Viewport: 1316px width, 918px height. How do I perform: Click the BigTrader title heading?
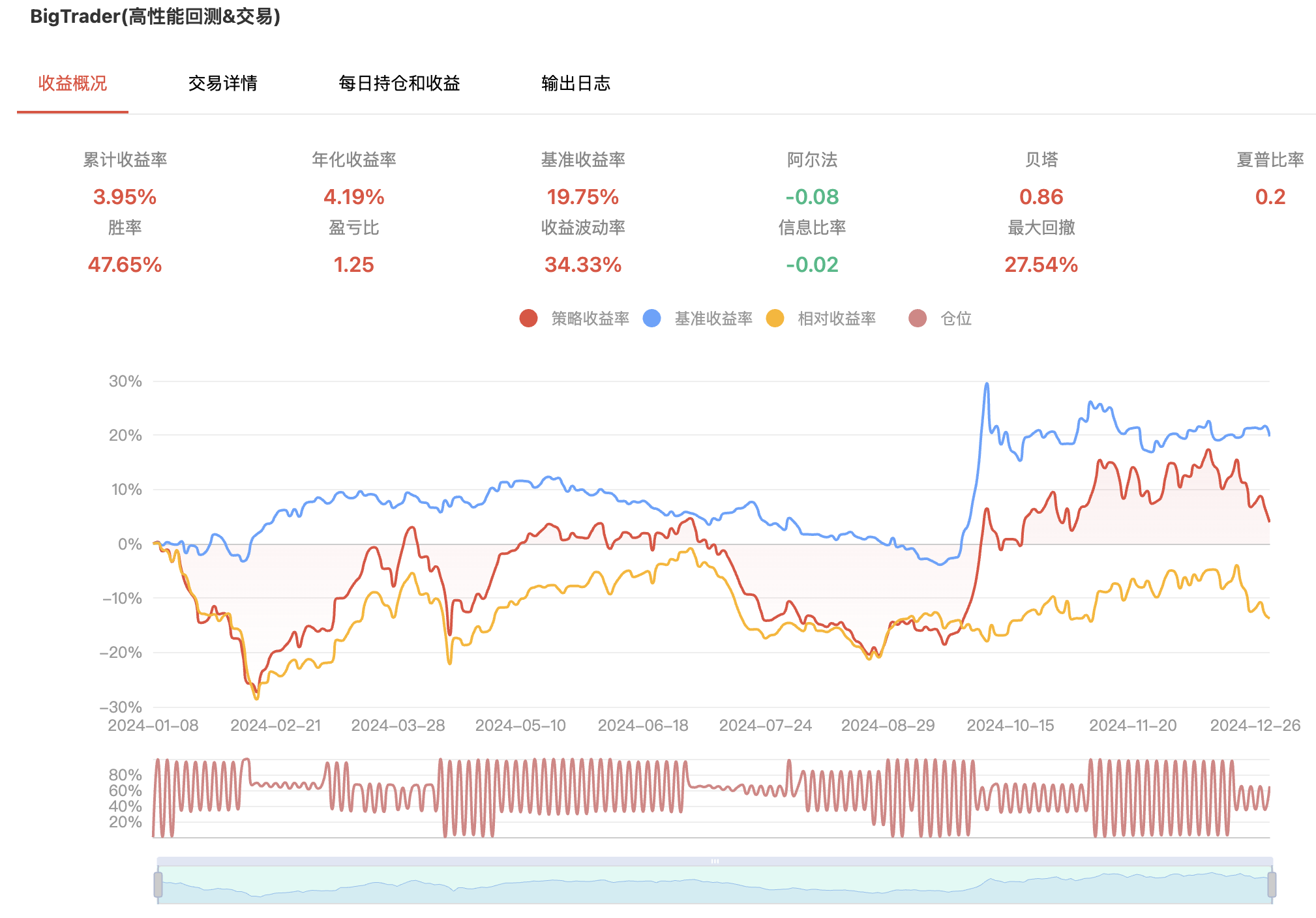coord(155,16)
